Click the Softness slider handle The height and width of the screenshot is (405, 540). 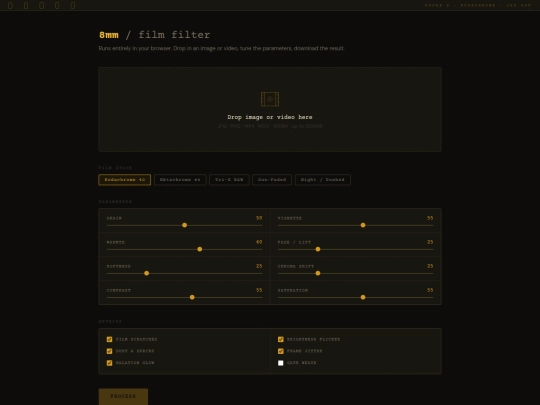[x=147, y=273]
